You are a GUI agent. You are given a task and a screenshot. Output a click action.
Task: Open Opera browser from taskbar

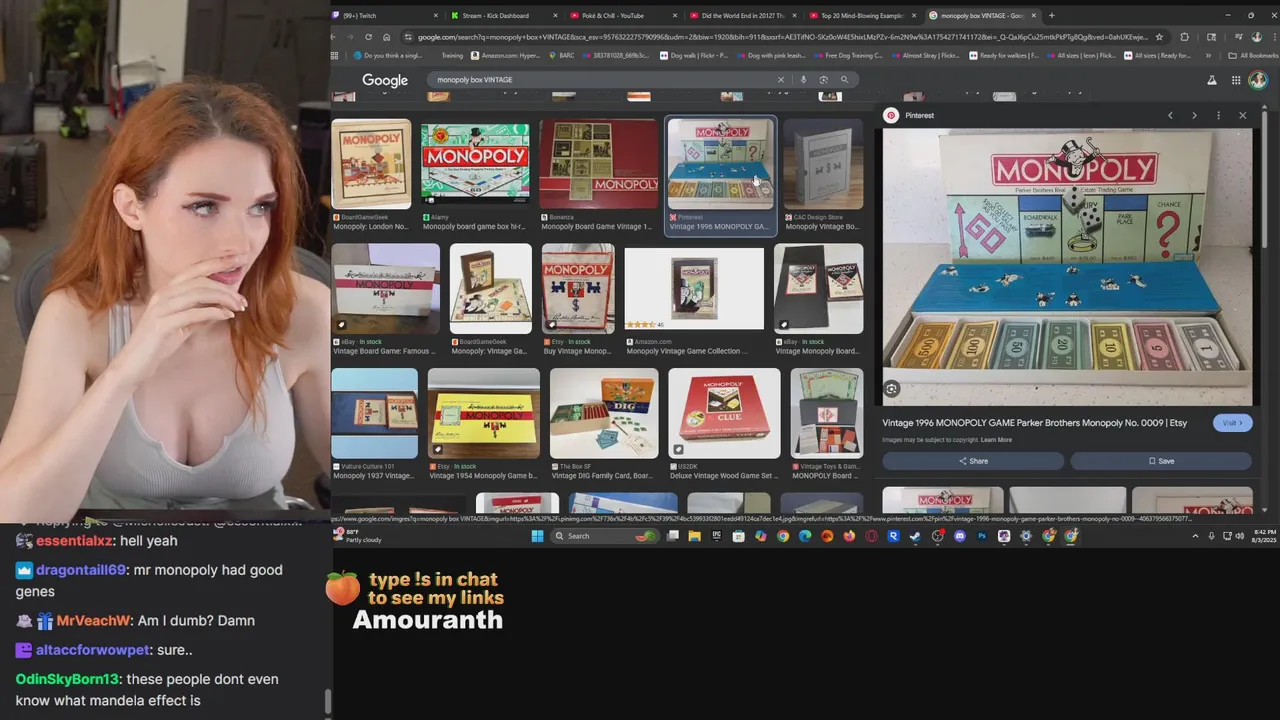coord(871,536)
